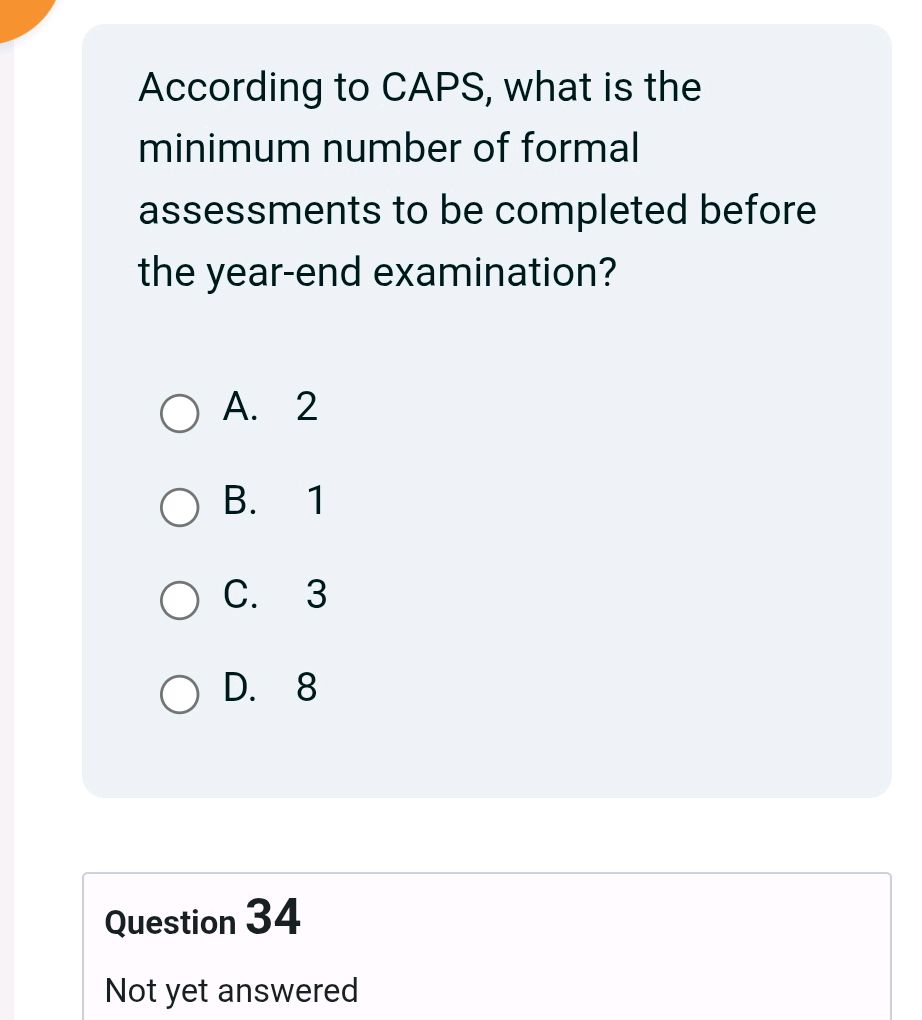Image resolution: width=922 pixels, height=1020 pixels.
Task: Select answer option C with value 3
Action: 179,601
